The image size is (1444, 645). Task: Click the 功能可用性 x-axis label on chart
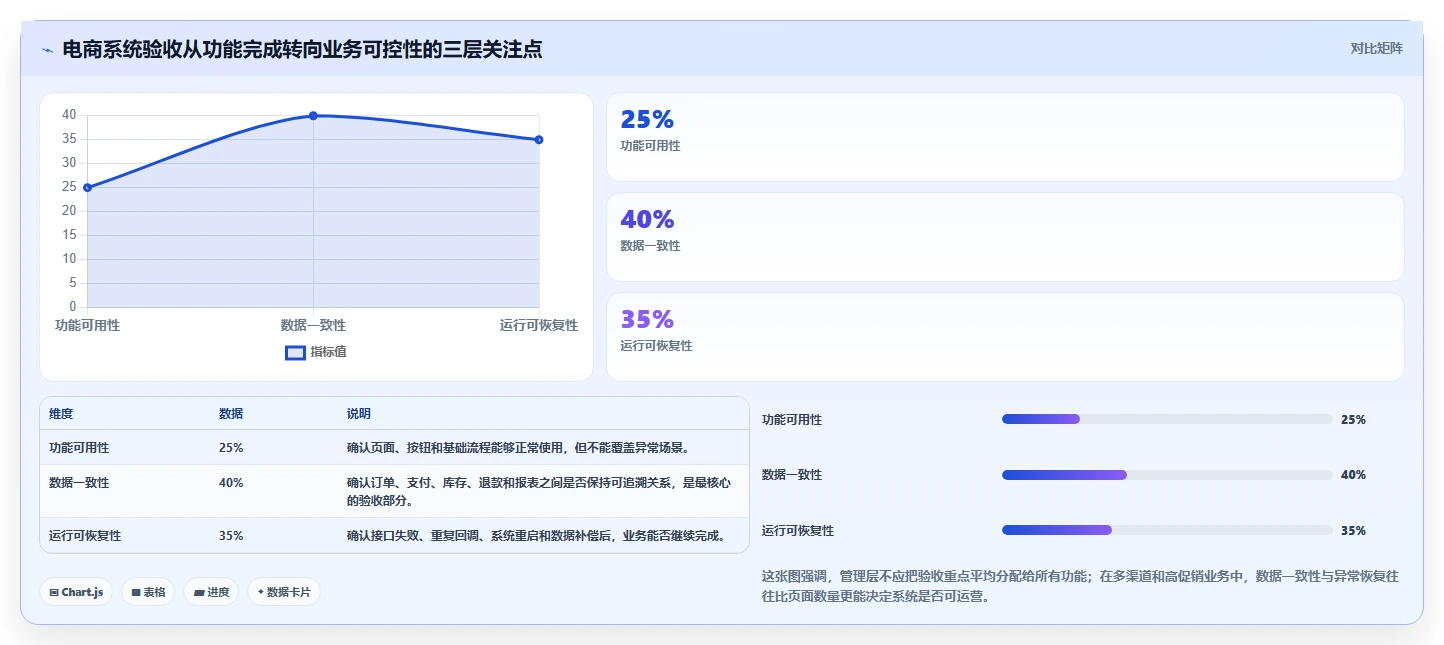pos(88,326)
